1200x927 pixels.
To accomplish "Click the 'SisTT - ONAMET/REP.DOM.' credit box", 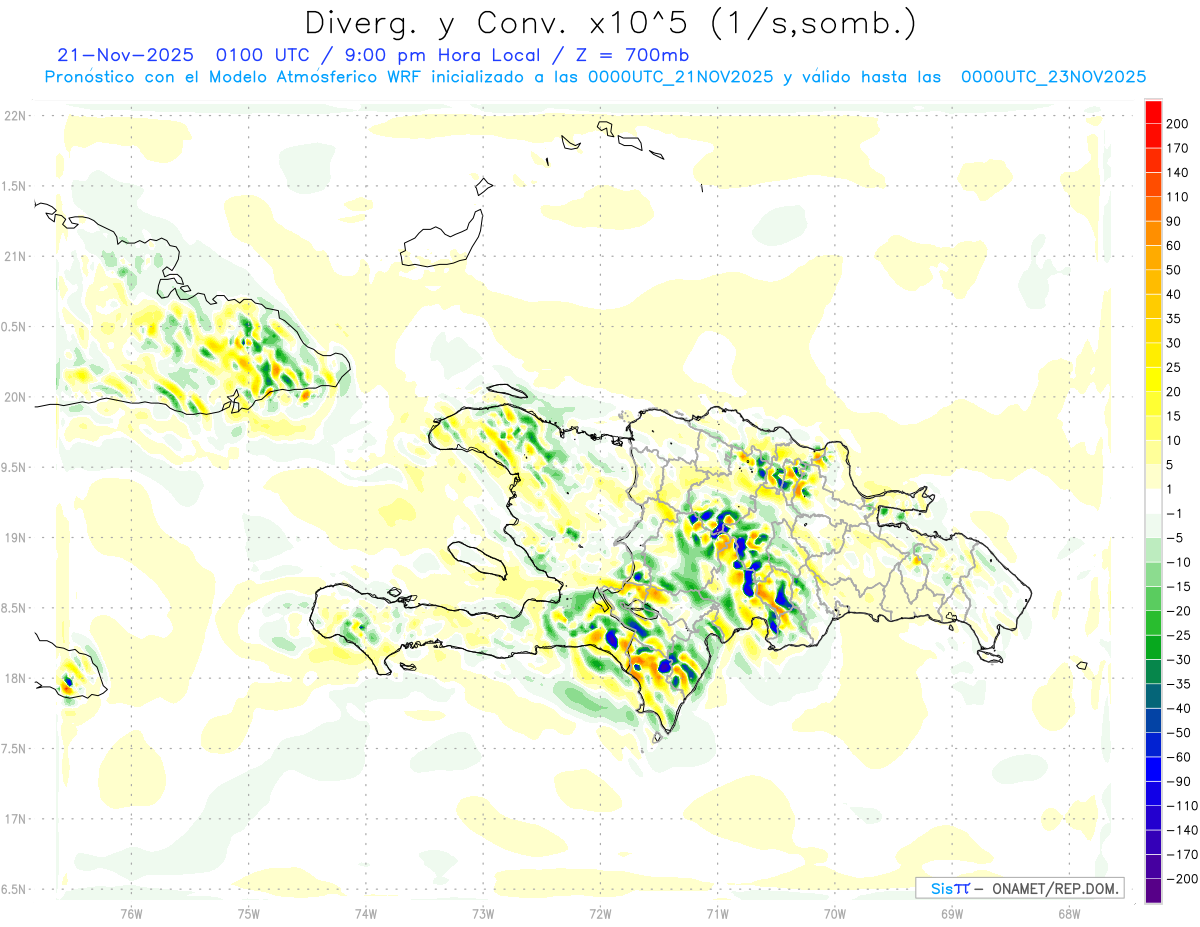I will coord(1019,888).
